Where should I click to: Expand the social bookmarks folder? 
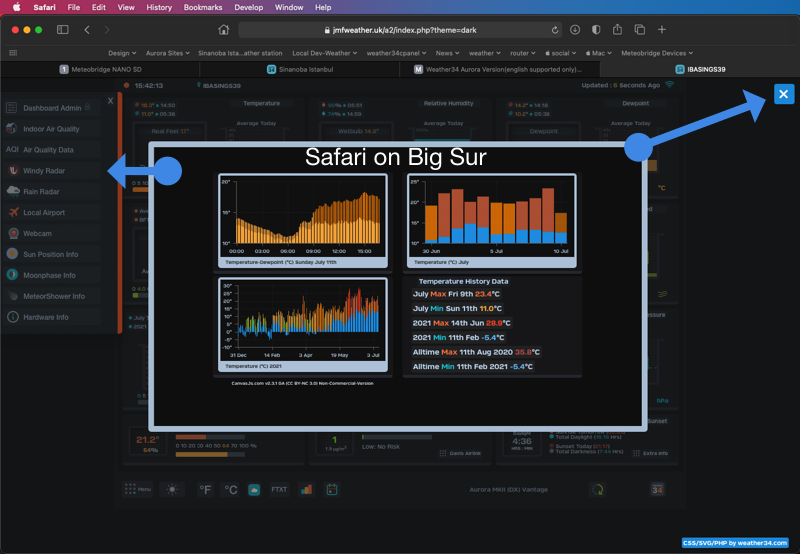pos(560,53)
